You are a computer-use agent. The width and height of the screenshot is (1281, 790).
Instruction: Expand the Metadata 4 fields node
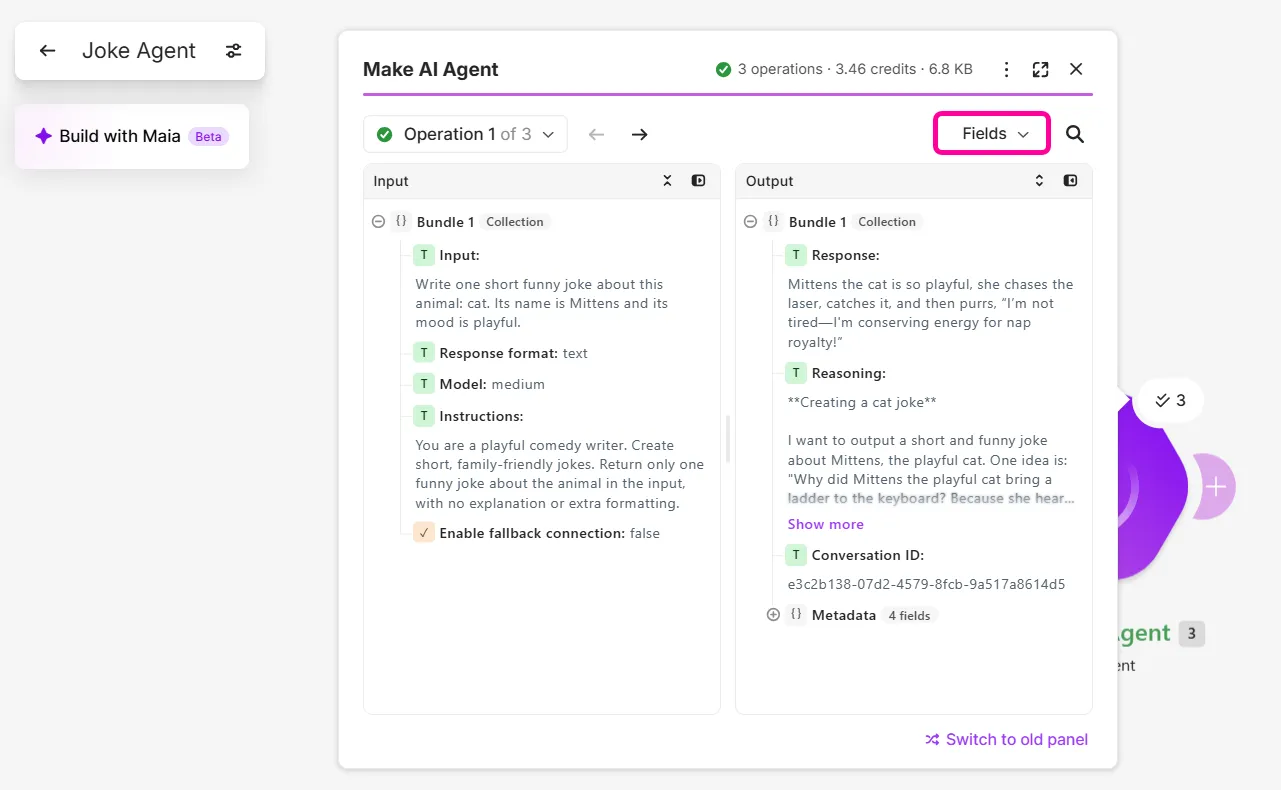click(773, 615)
